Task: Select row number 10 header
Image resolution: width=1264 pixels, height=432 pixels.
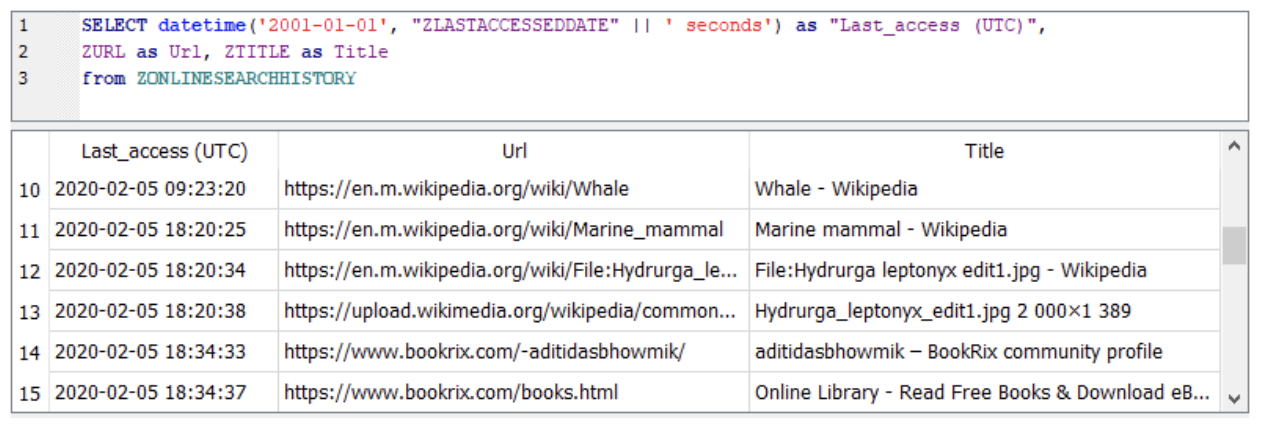Action: point(30,189)
